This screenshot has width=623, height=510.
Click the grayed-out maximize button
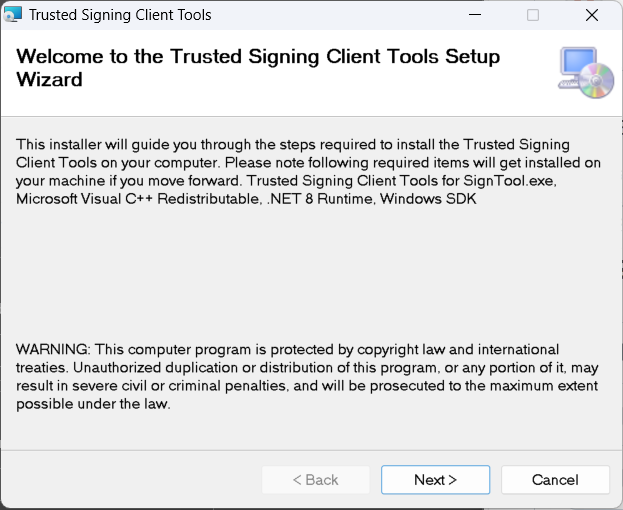533,16
